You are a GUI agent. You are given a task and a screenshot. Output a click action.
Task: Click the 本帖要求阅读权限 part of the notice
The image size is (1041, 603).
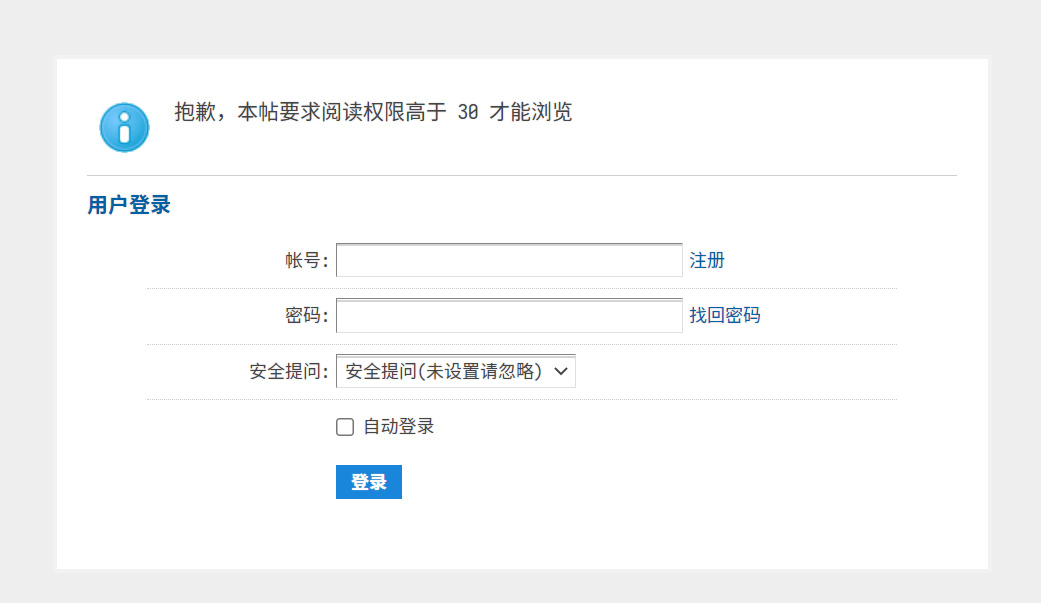coord(320,112)
